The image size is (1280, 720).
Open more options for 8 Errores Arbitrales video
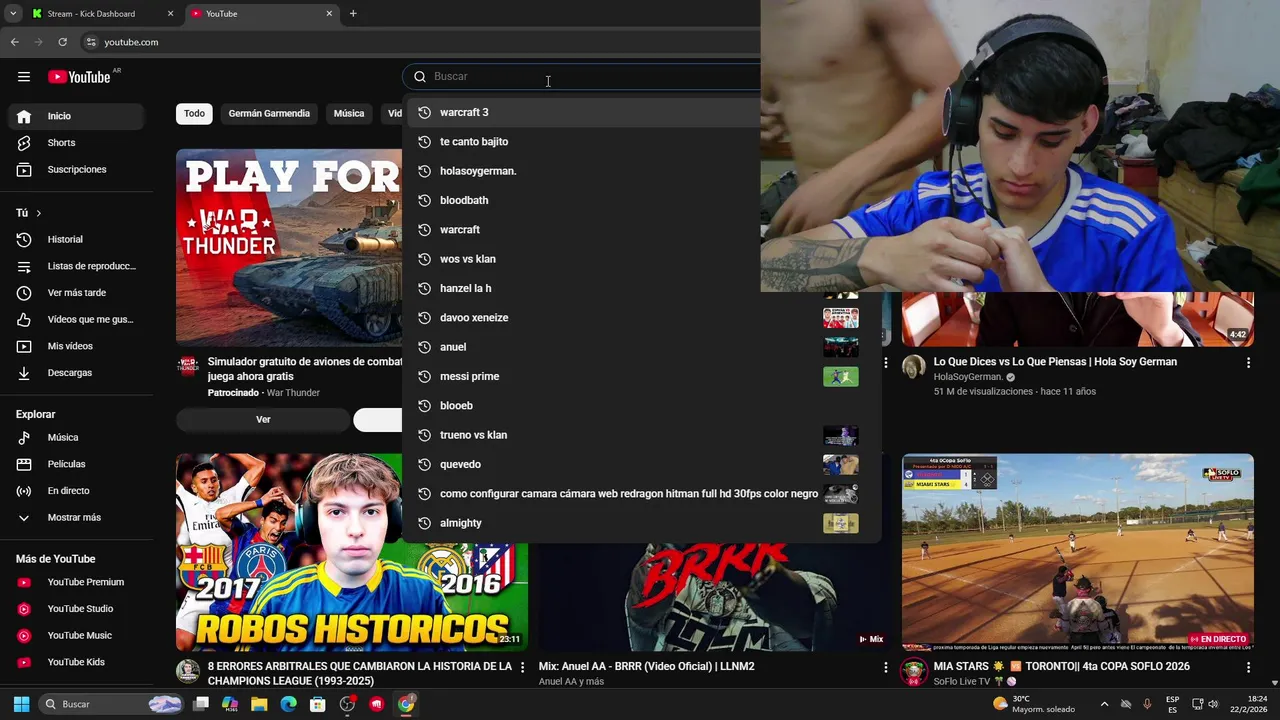(x=522, y=667)
